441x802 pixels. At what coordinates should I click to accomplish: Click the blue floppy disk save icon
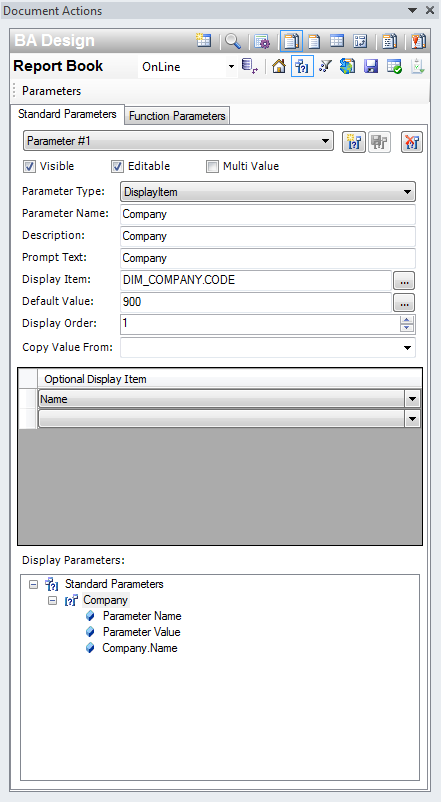(371, 66)
